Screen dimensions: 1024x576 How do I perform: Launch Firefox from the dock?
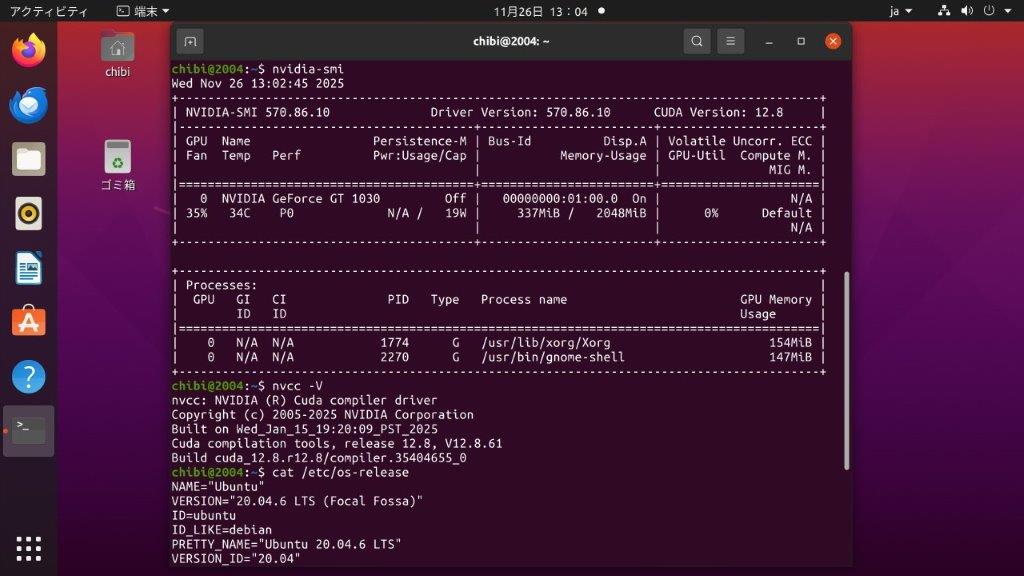click(29, 50)
